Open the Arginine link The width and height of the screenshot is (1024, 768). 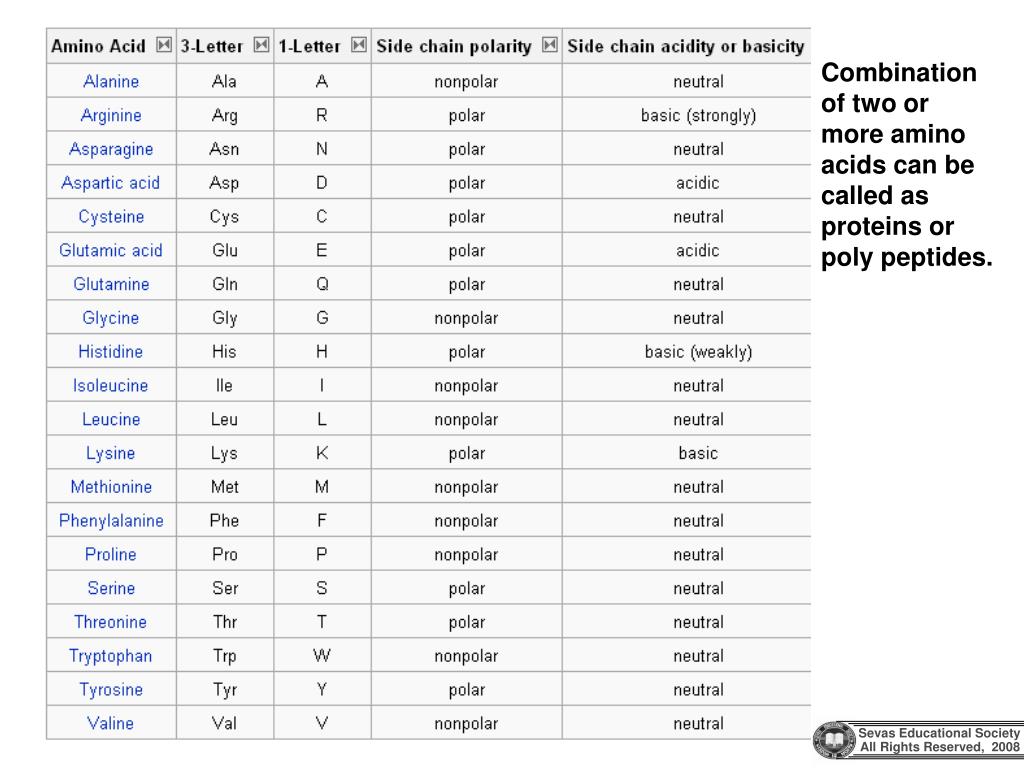coord(110,116)
